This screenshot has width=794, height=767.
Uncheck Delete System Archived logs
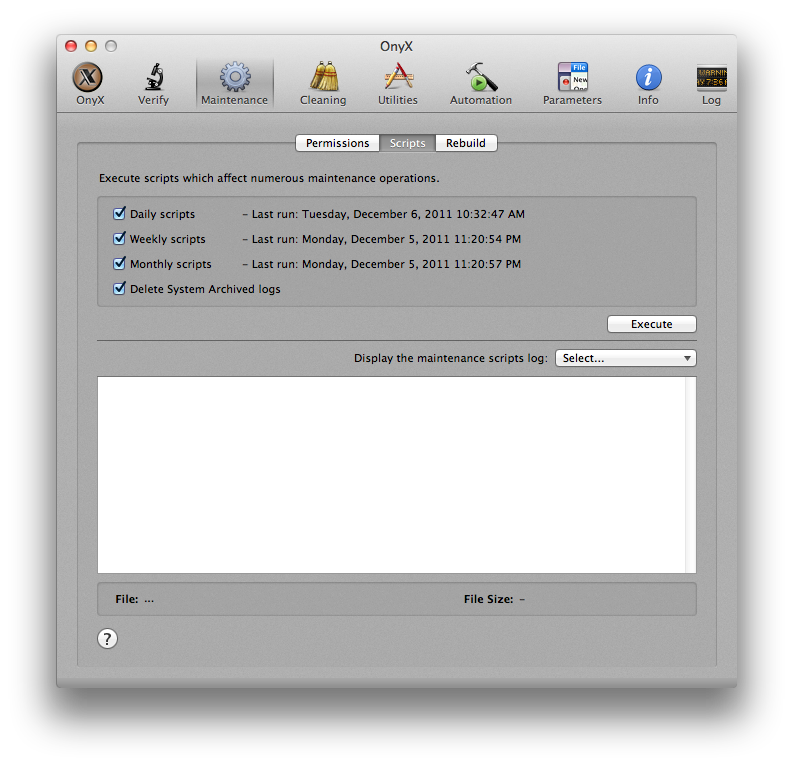tap(120, 289)
